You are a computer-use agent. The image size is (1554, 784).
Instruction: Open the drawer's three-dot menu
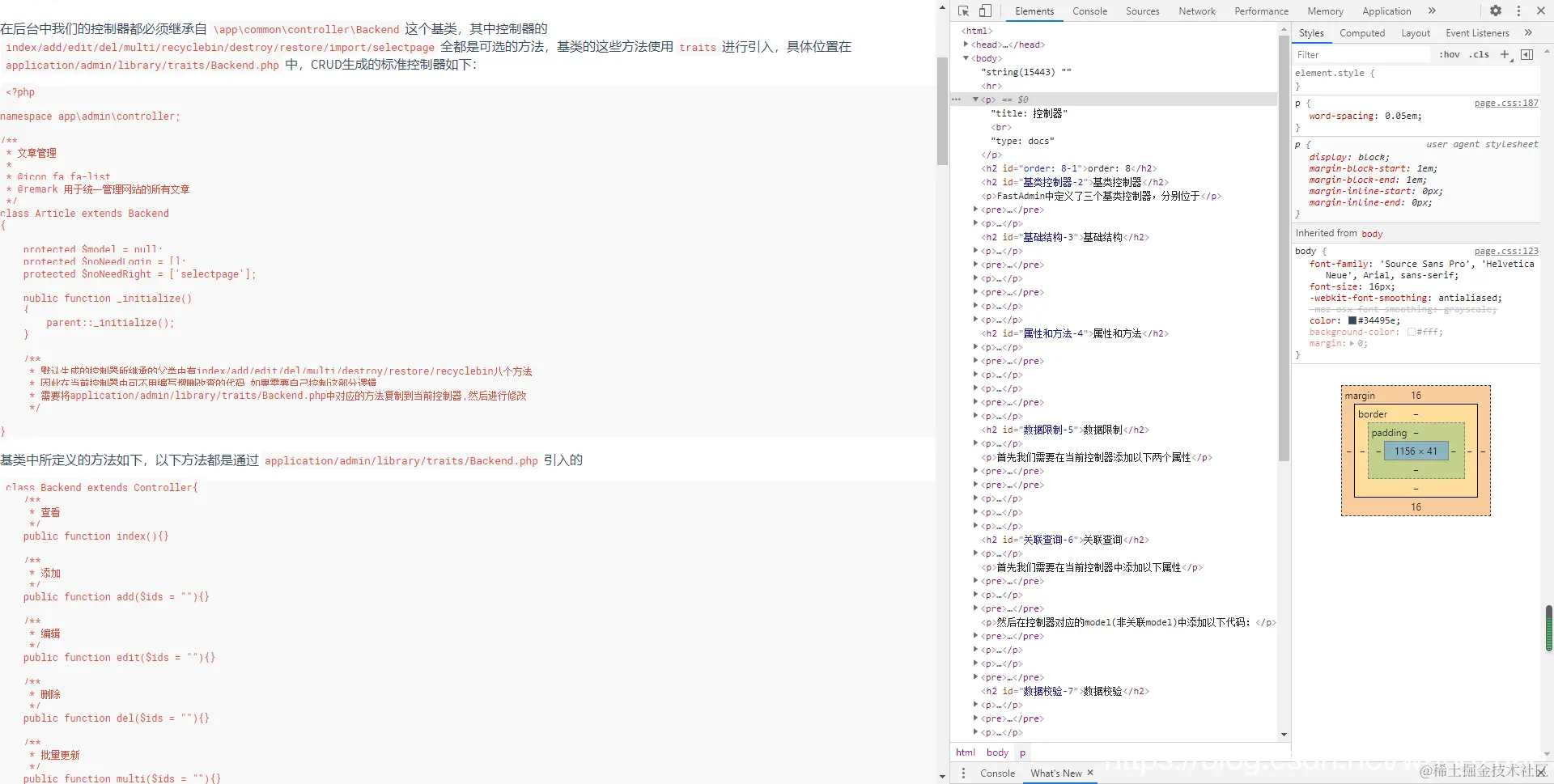pos(963,773)
